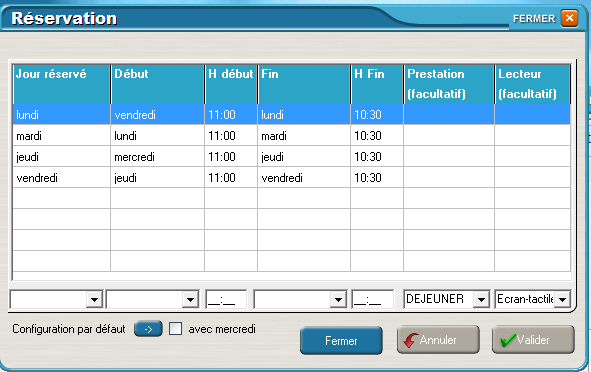Click the 'Prestation (facultatif)' column header
Viewport: 591px width, 372px height.
pos(450,84)
